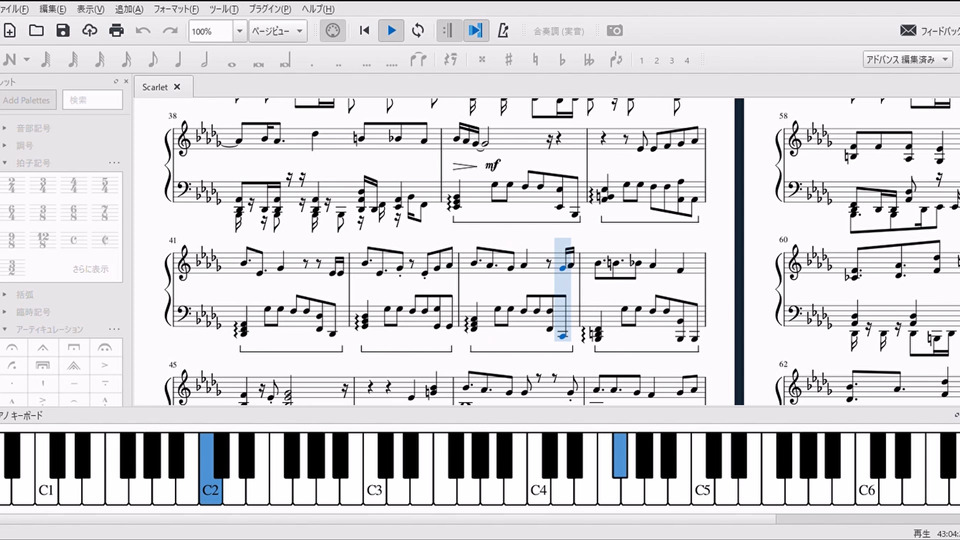Toggle MIDI input button

[x=332, y=31]
